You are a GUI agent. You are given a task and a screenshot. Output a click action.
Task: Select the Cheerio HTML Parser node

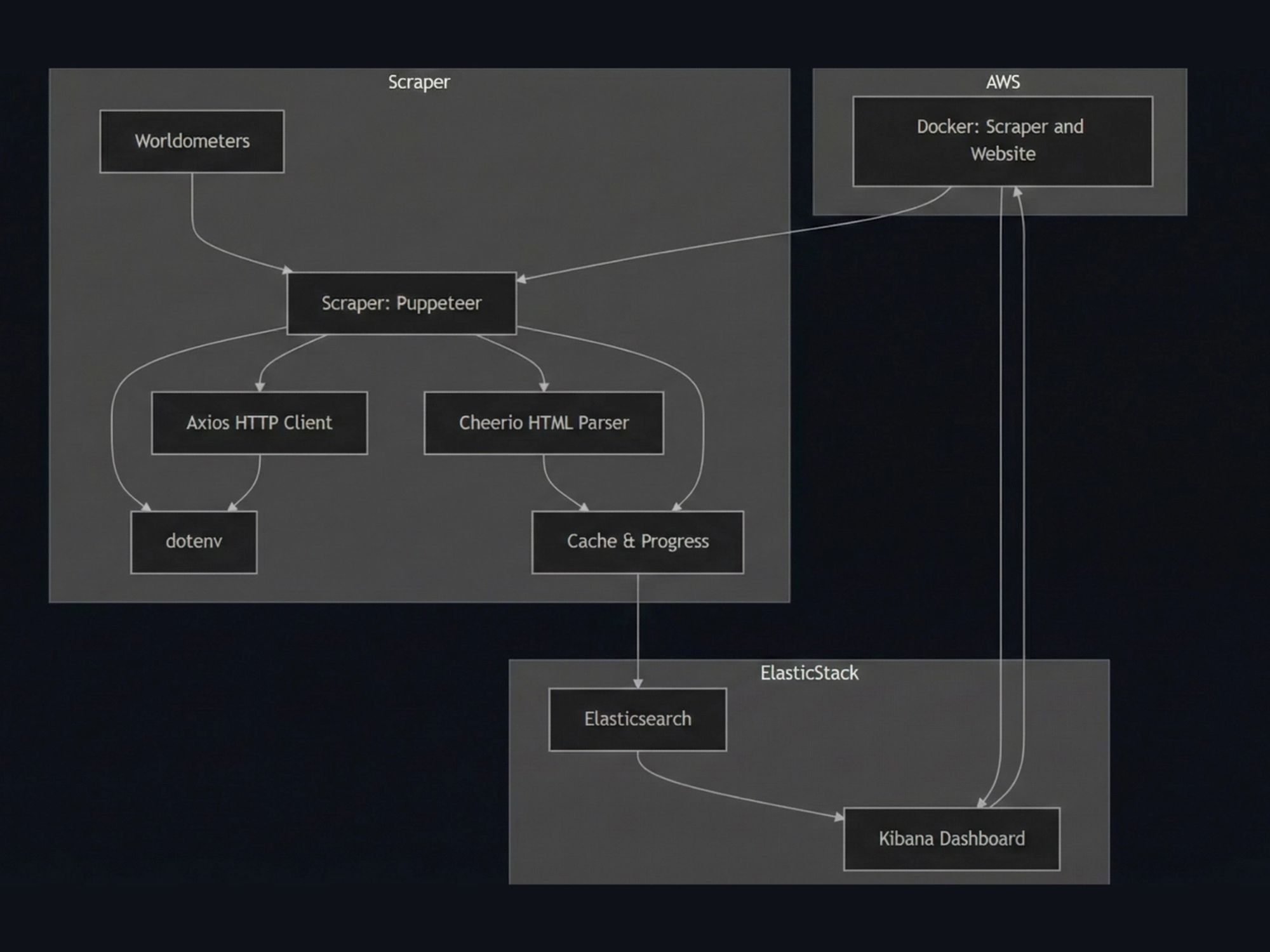click(x=544, y=423)
